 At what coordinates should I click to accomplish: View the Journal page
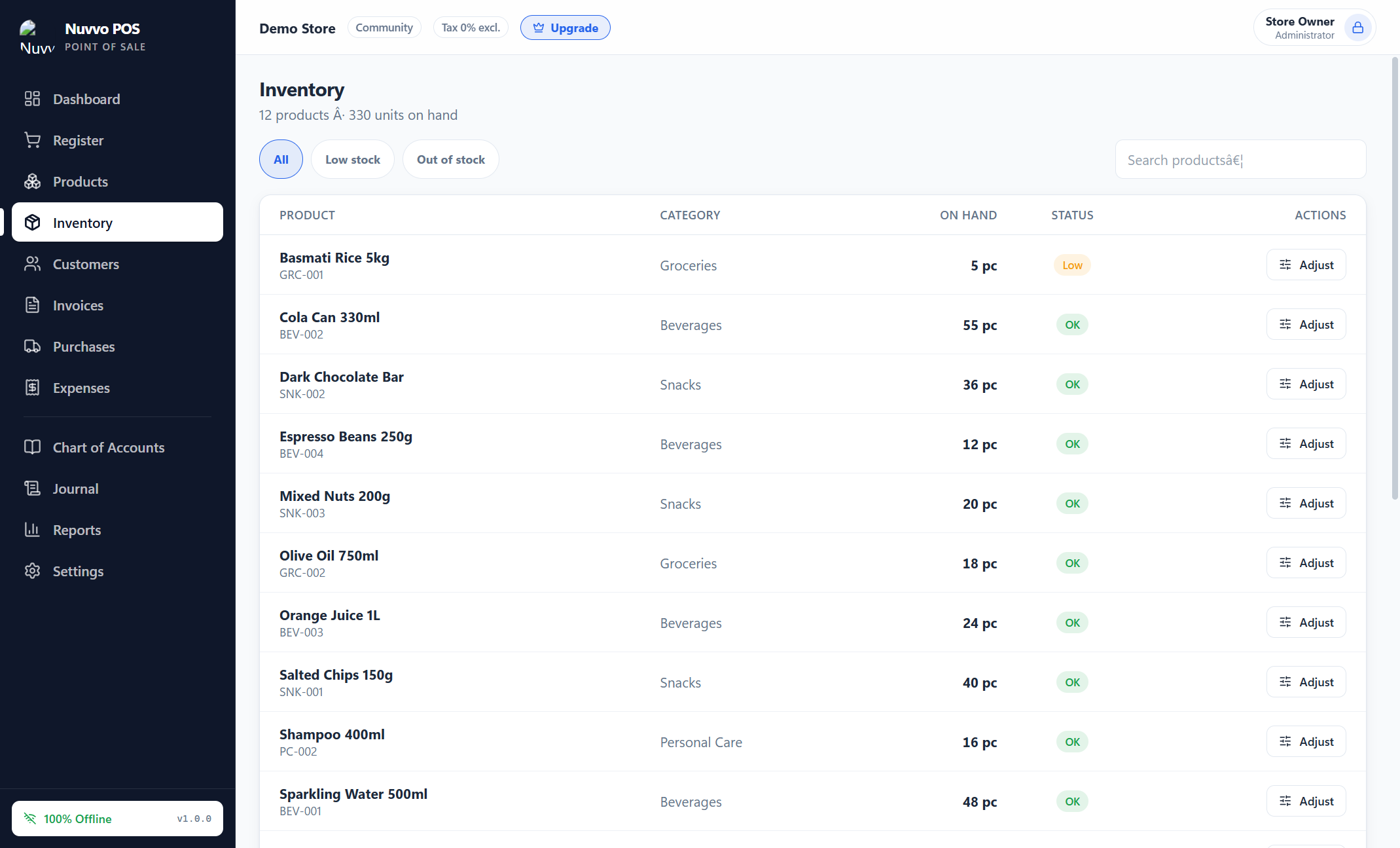(x=118, y=489)
